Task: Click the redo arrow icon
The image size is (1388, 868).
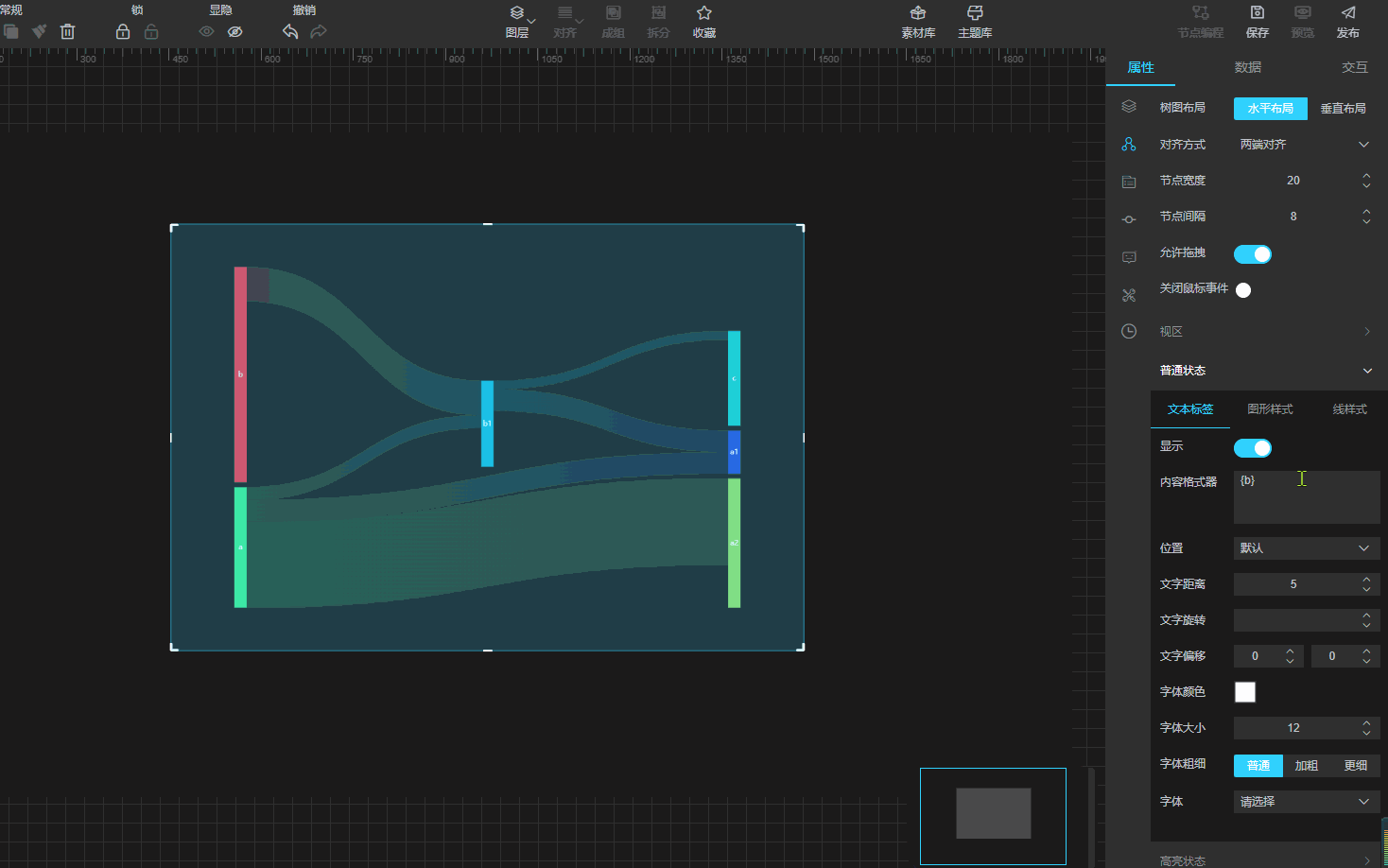Action: coord(319,31)
